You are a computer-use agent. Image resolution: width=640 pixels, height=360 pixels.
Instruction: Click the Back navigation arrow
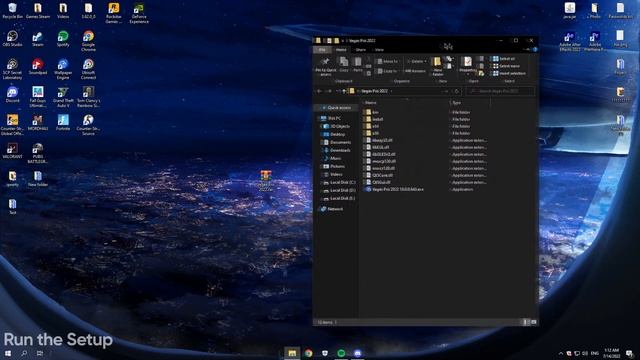coord(320,91)
